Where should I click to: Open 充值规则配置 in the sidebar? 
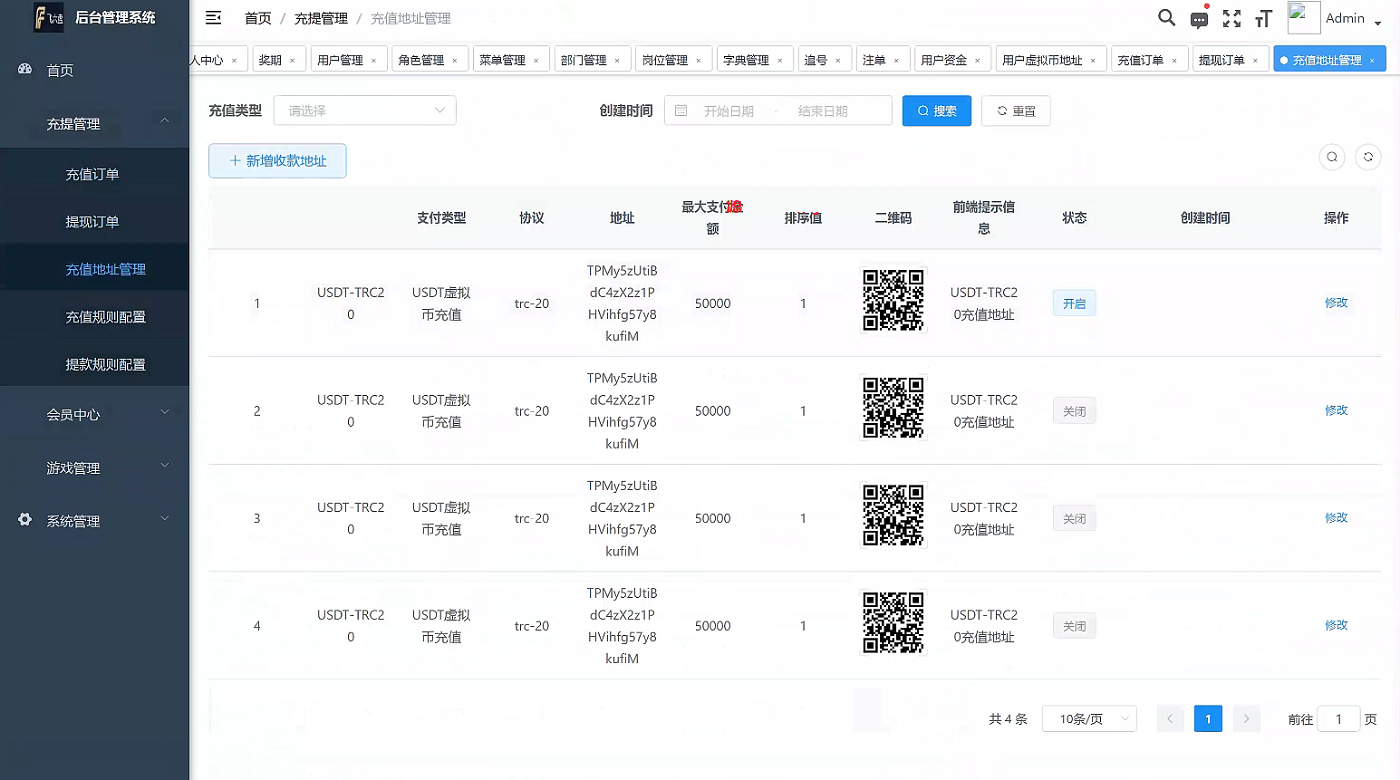click(x=94, y=316)
